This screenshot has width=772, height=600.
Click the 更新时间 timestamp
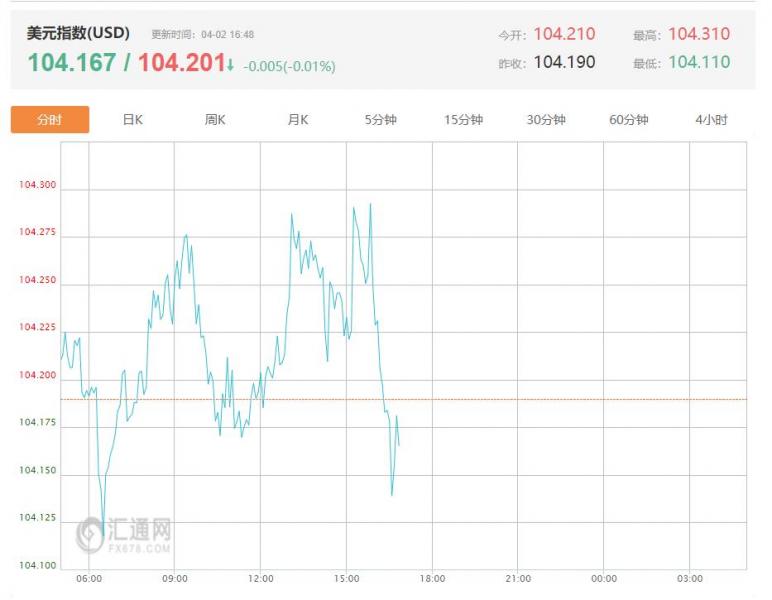point(203,34)
